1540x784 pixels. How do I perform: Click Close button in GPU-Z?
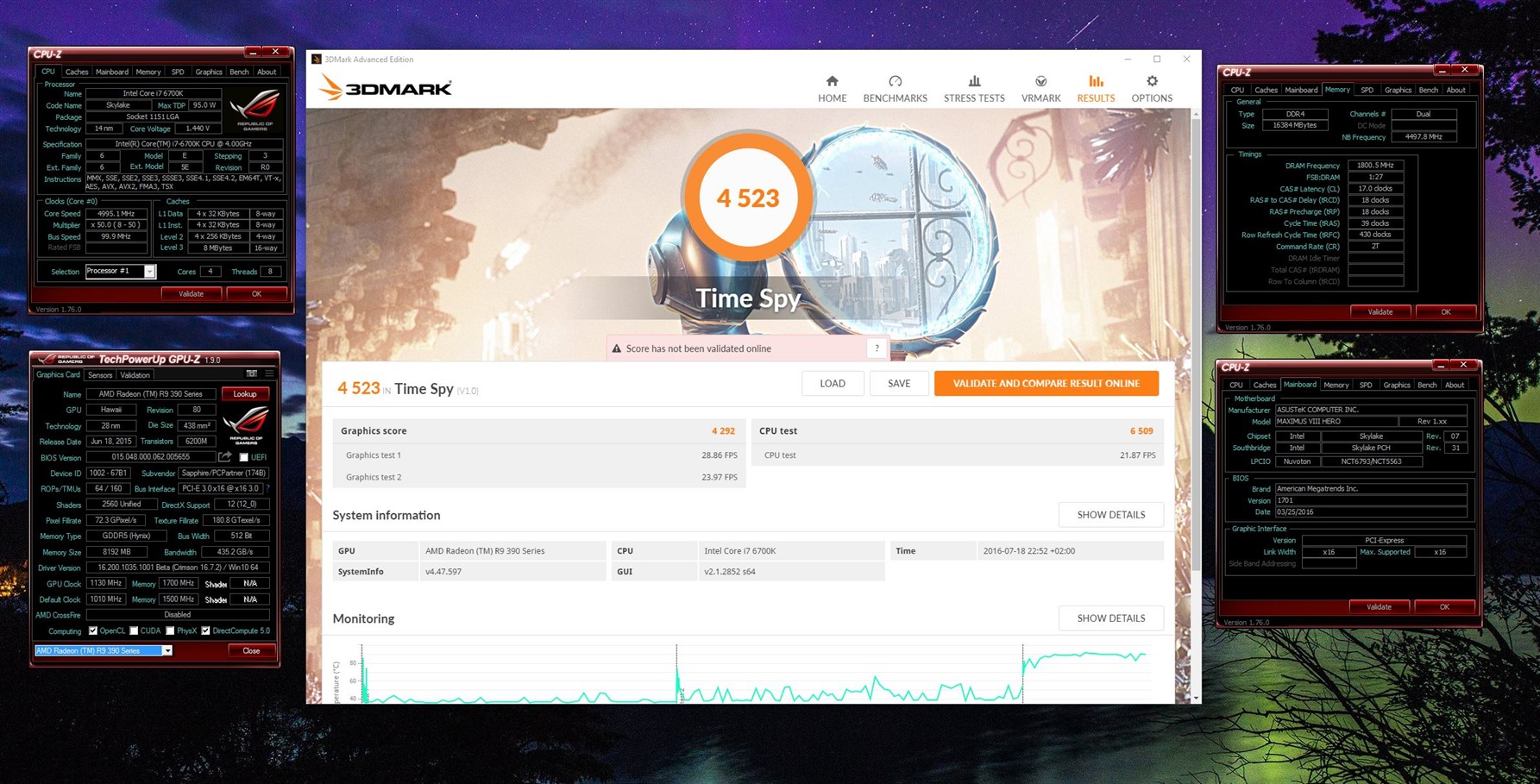coord(251,651)
